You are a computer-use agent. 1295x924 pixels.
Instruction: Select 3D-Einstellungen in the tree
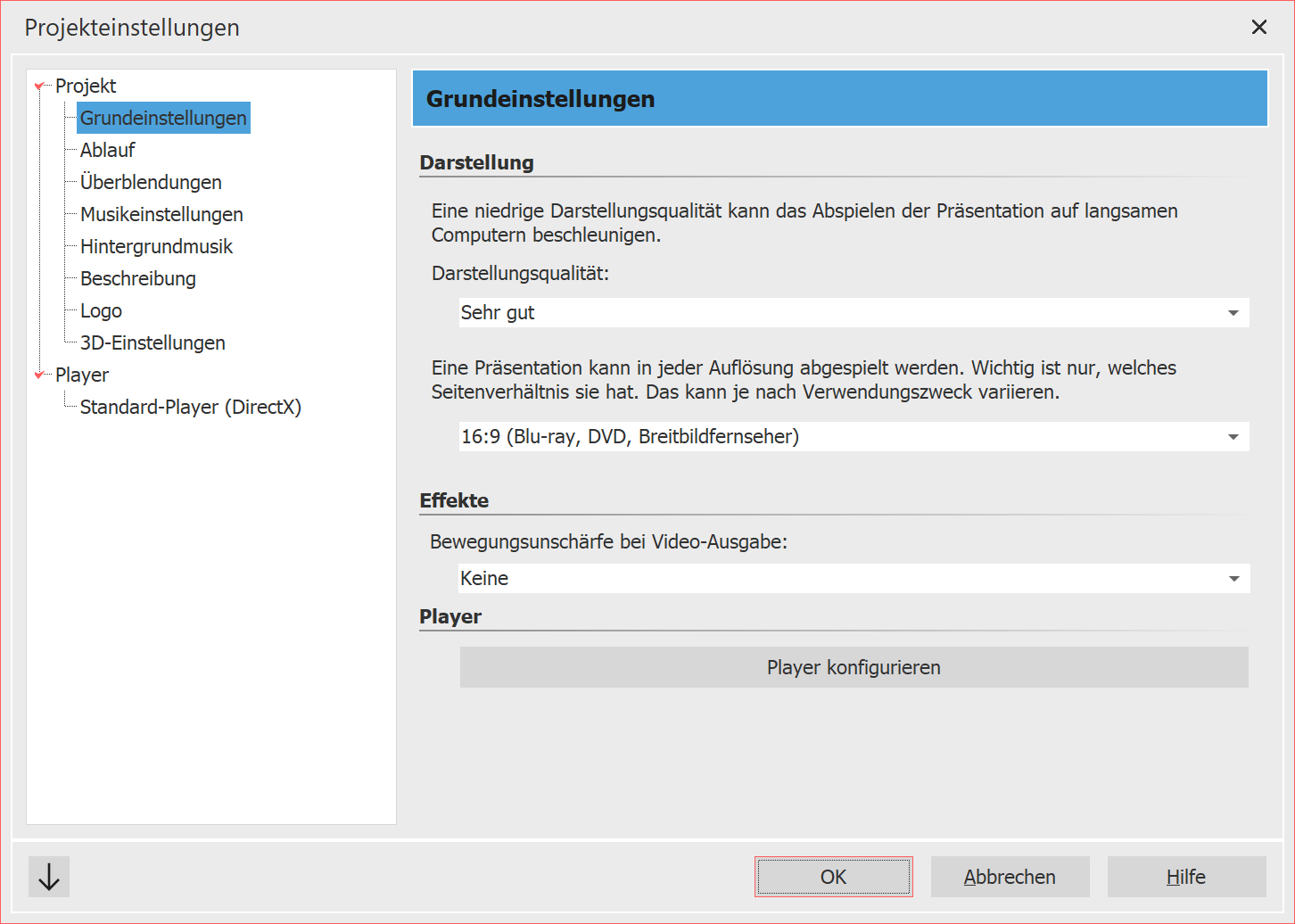point(153,342)
